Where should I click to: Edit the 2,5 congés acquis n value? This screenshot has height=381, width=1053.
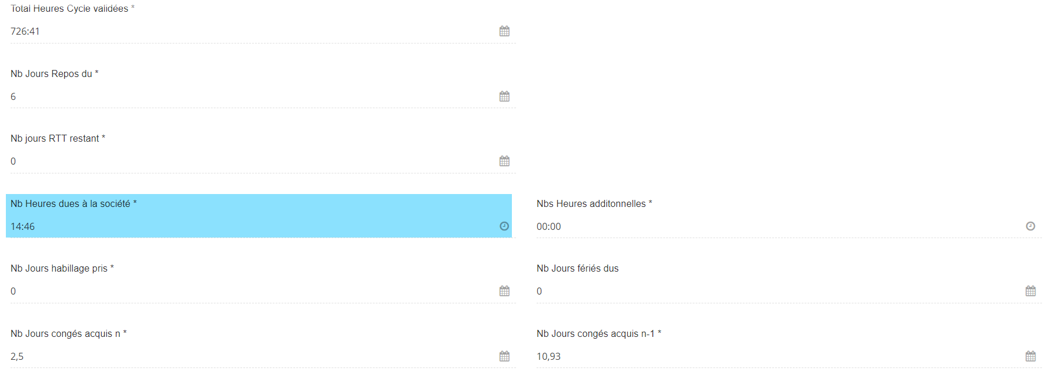coord(253,356)
